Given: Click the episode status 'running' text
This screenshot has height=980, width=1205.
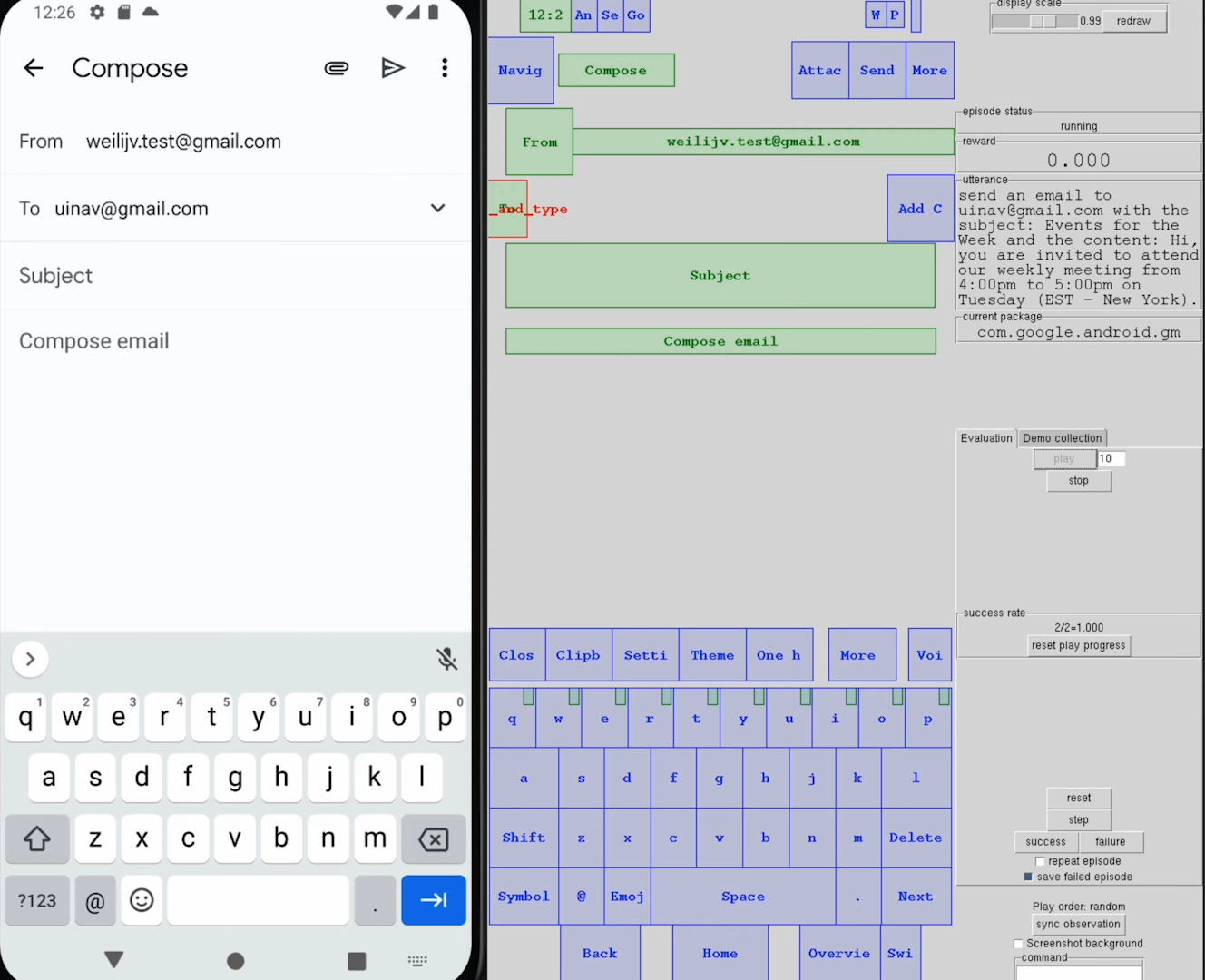Looking at the screenshot, I should tap(1079, 126).
